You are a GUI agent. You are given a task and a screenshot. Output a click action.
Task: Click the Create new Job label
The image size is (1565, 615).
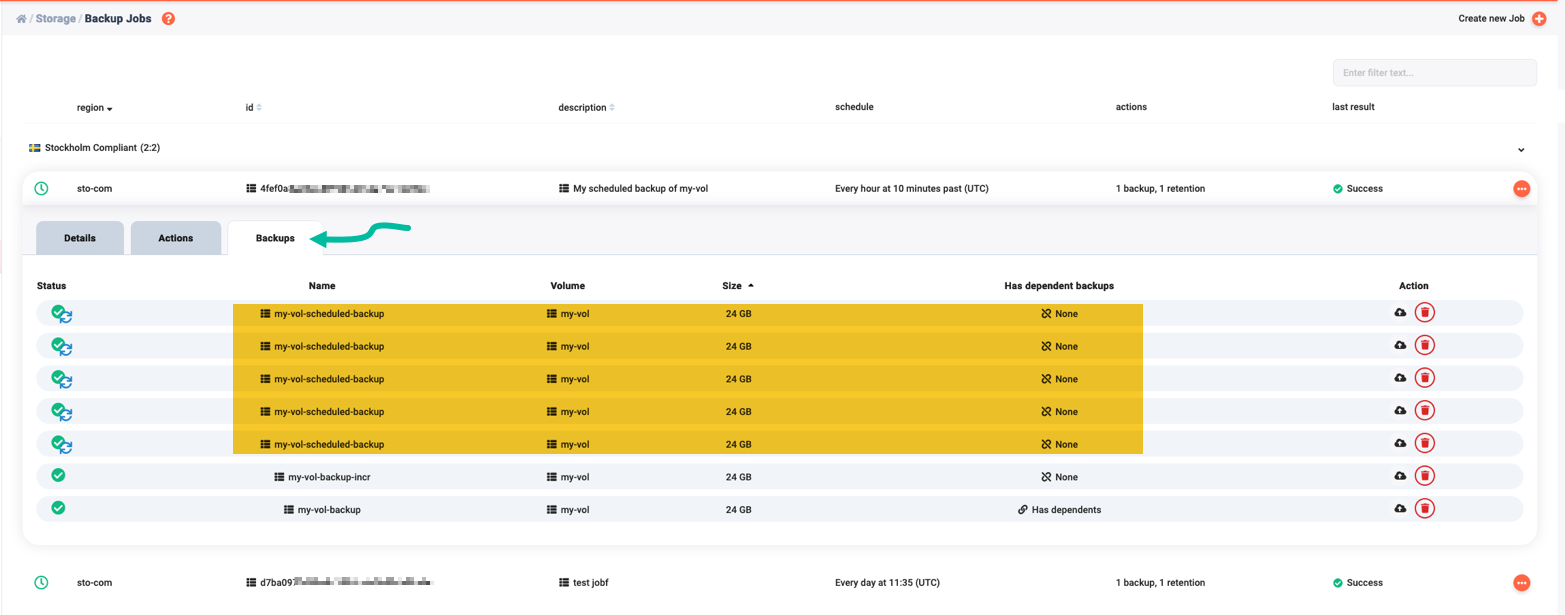(1491, 19)
